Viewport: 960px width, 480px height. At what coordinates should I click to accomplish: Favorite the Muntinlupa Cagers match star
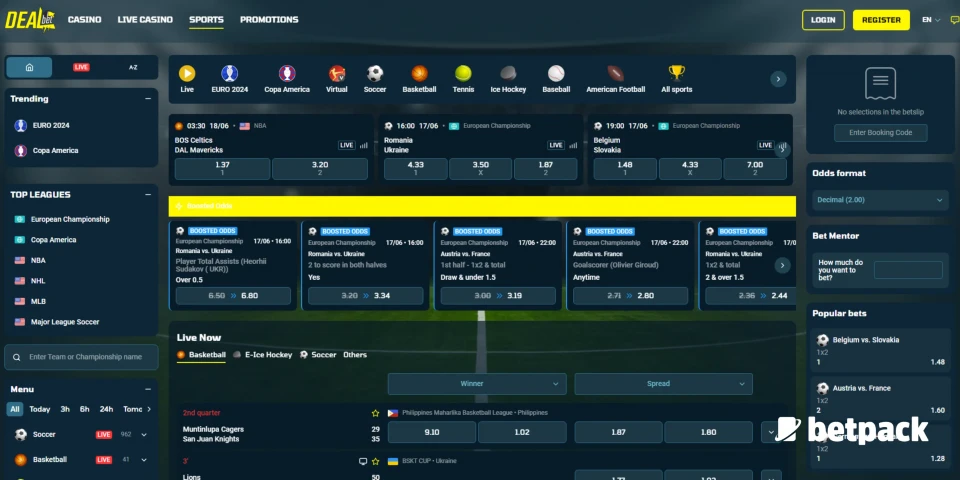click(376, 413)
